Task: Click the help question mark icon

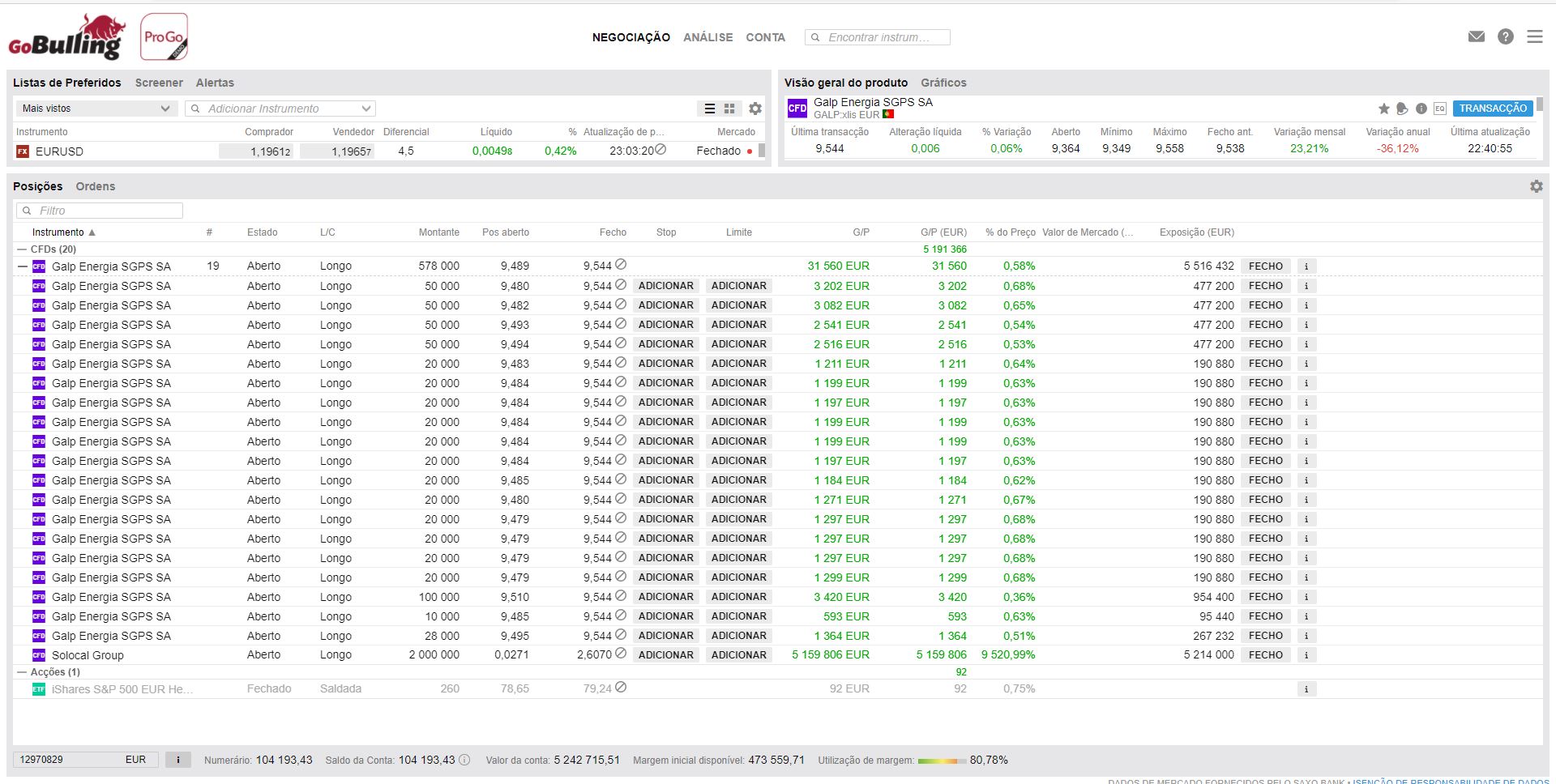Action: tap(1505, 36)
